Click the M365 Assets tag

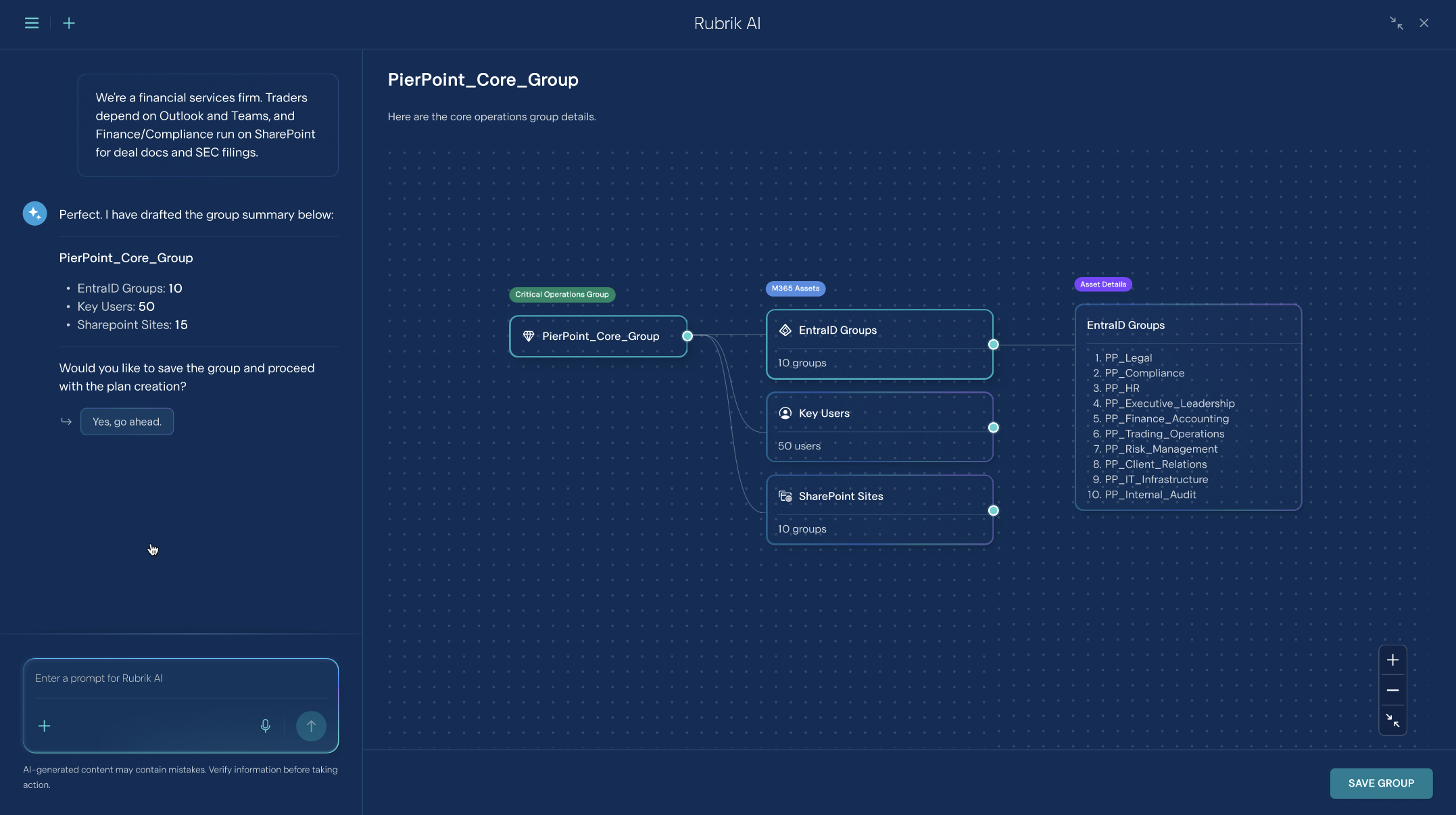[x=796, y=289]
